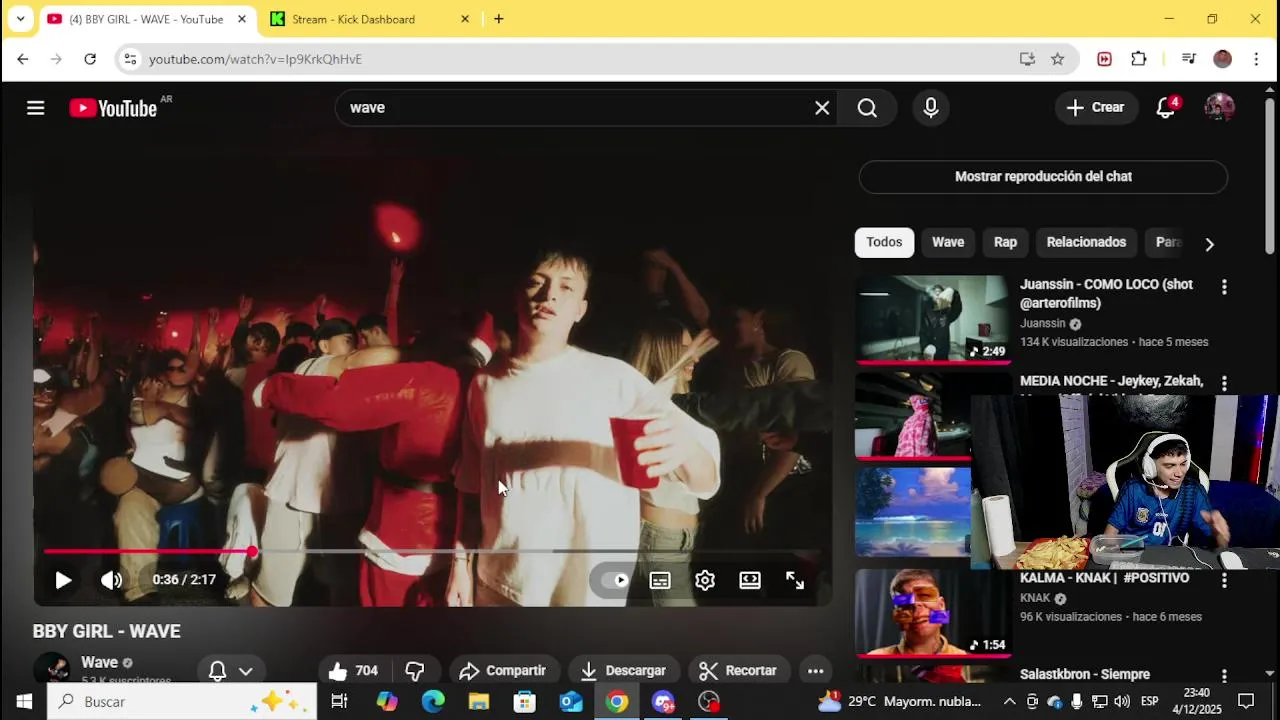Play the BBY GIRL video

(63, 580)
